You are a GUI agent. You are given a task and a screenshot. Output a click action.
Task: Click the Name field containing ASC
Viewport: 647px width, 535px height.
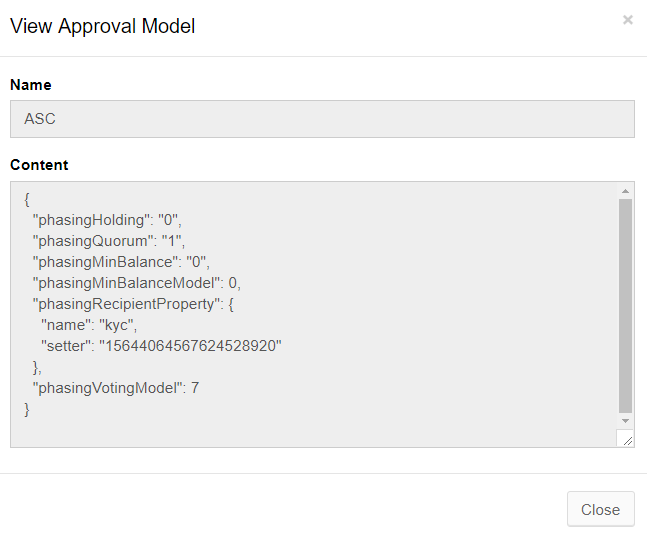click(322, 119)
